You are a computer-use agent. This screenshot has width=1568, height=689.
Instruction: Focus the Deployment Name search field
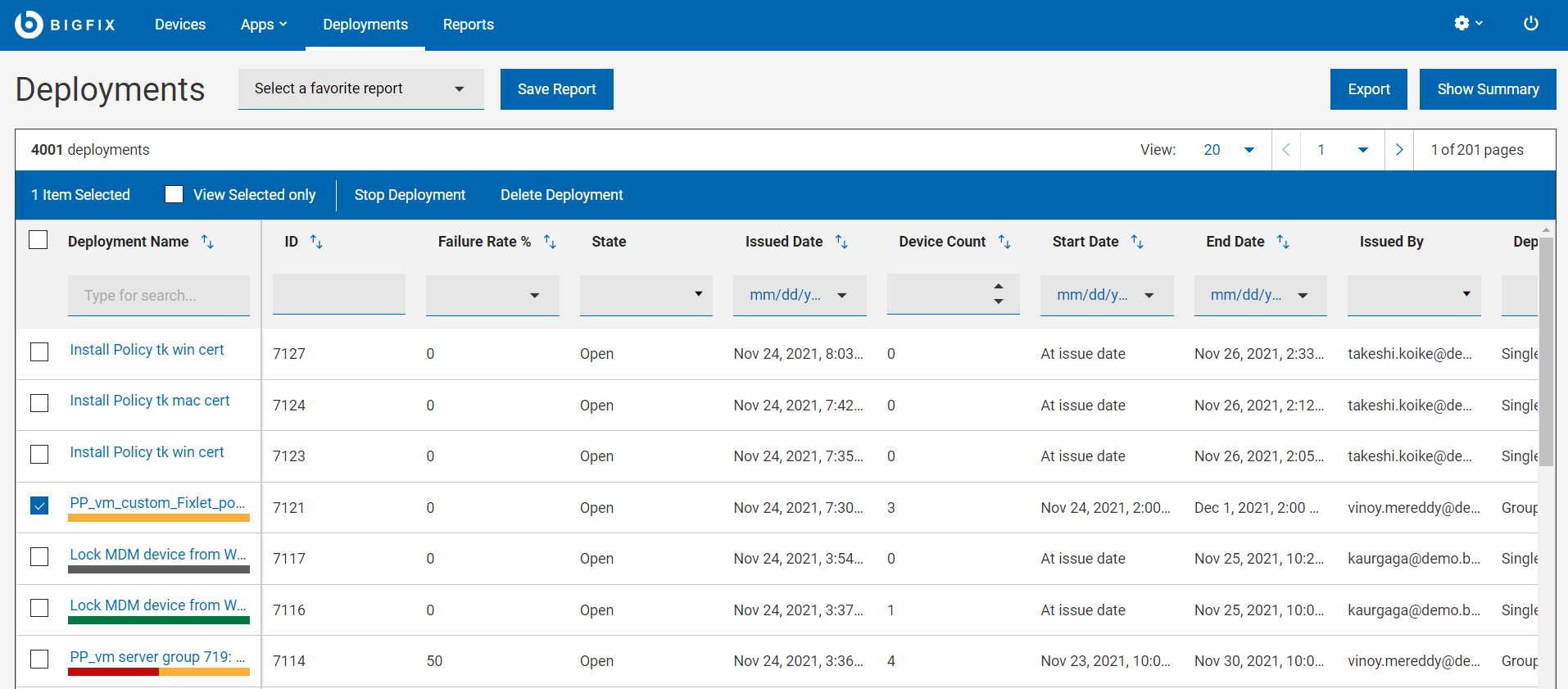(x=159, y=296)
